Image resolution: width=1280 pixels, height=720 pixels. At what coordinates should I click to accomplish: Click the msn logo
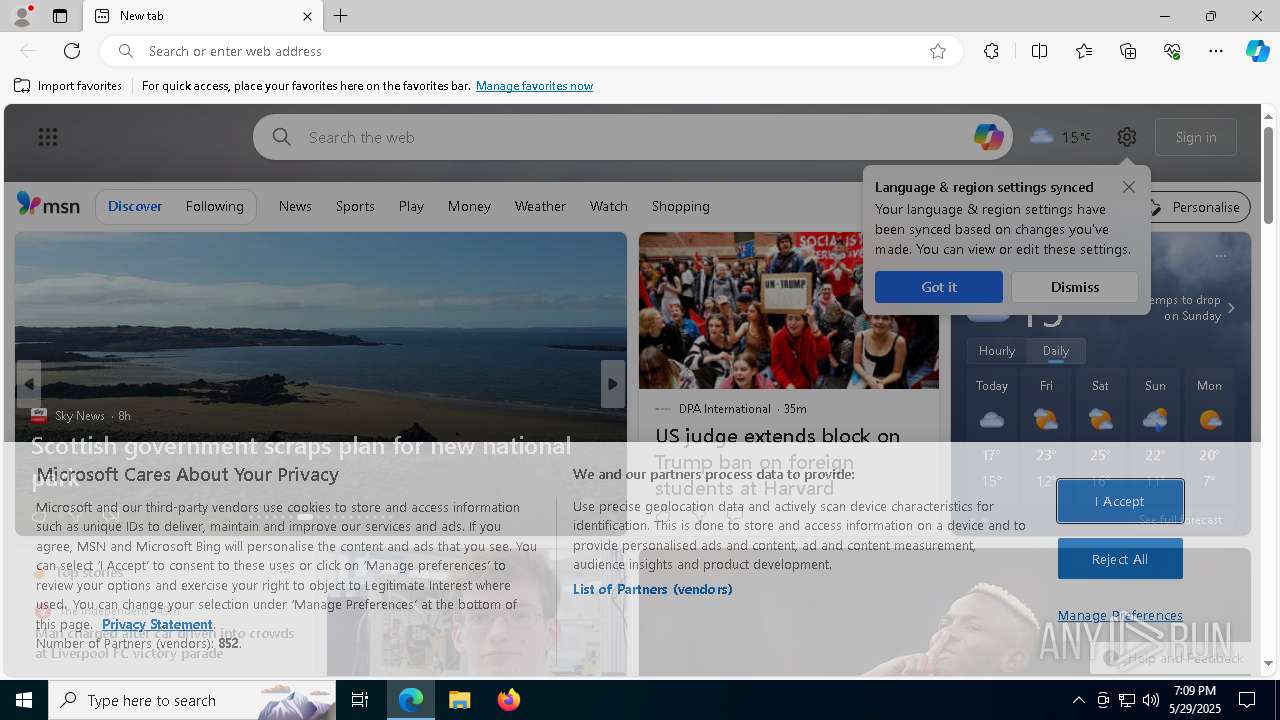point(48,205)
